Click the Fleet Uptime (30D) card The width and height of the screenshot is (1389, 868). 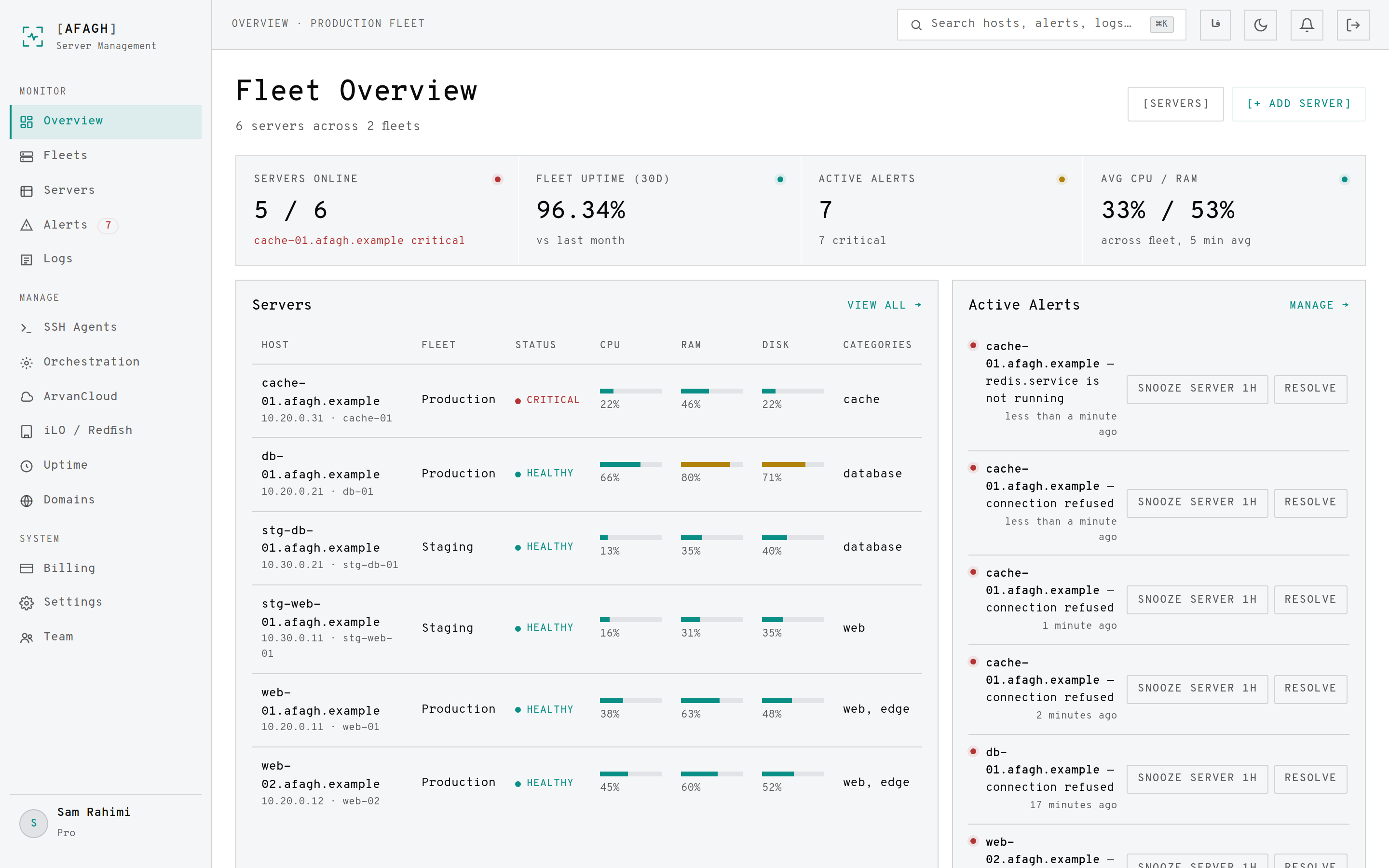click(x=659, y=211)
